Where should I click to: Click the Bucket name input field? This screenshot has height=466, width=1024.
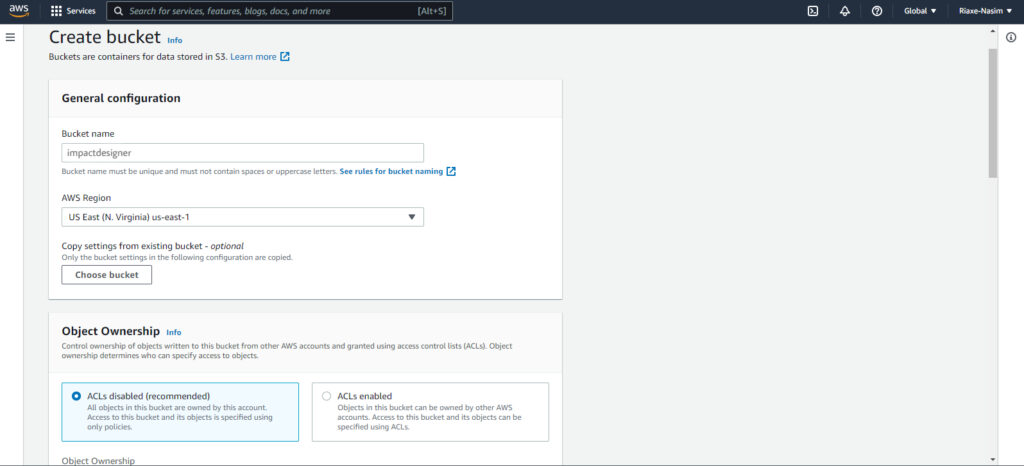tap(242, 153)
